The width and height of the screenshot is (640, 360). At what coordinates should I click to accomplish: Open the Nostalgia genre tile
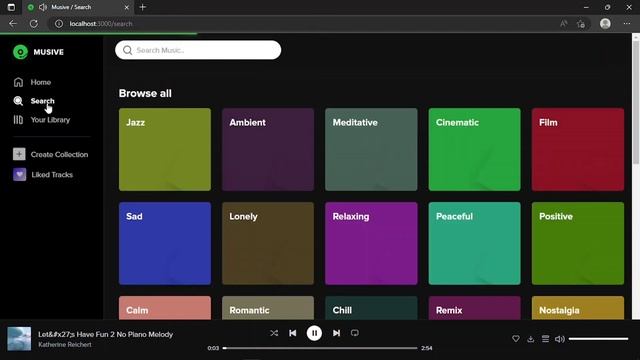[x=578, y=308]
